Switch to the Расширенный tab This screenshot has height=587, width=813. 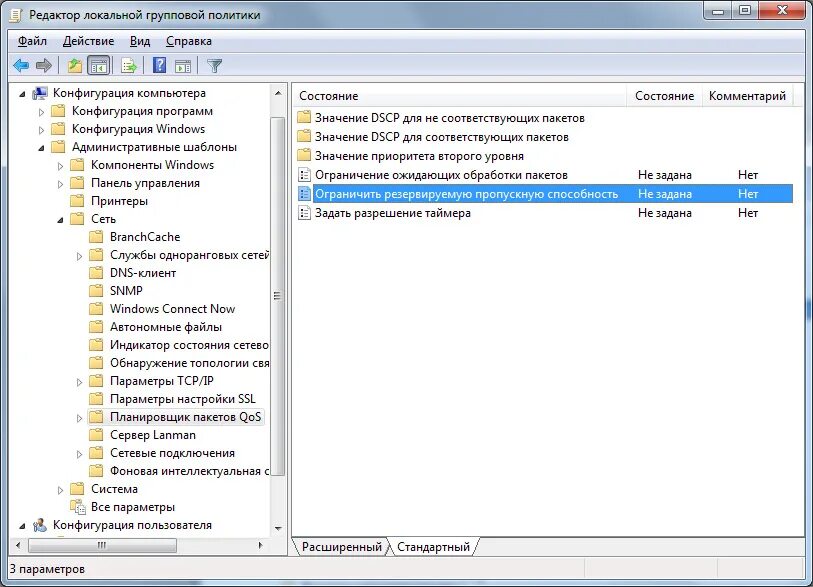(x=342, y=547)
